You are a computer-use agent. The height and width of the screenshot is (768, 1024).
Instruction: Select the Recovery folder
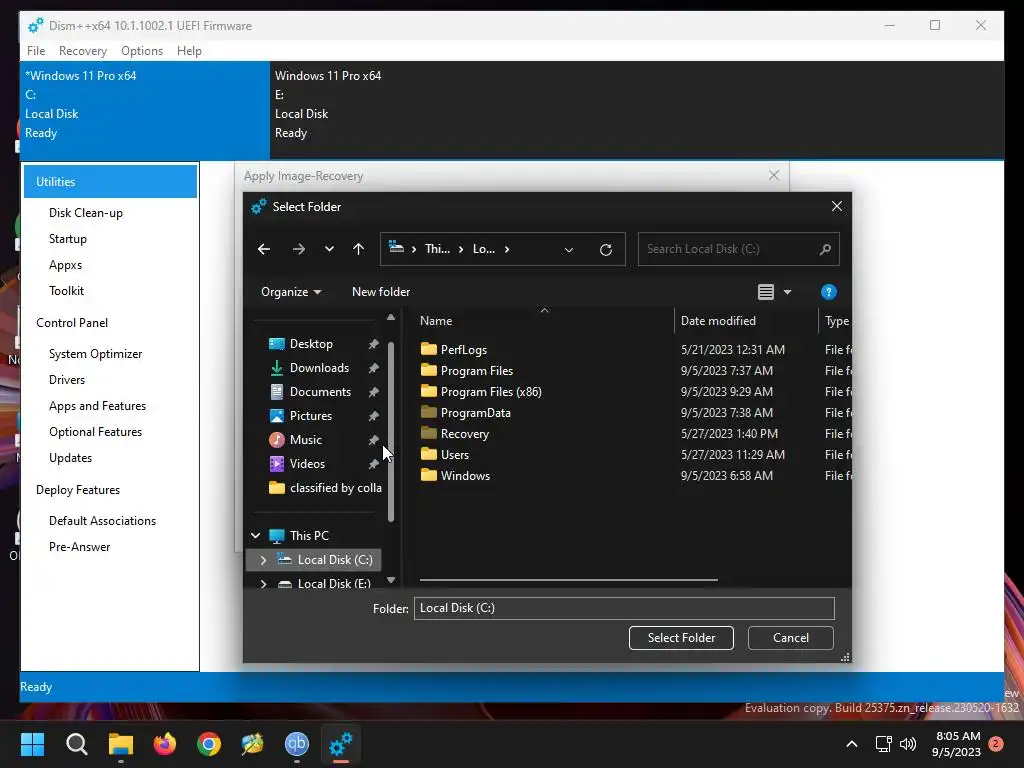pos(464,434)
